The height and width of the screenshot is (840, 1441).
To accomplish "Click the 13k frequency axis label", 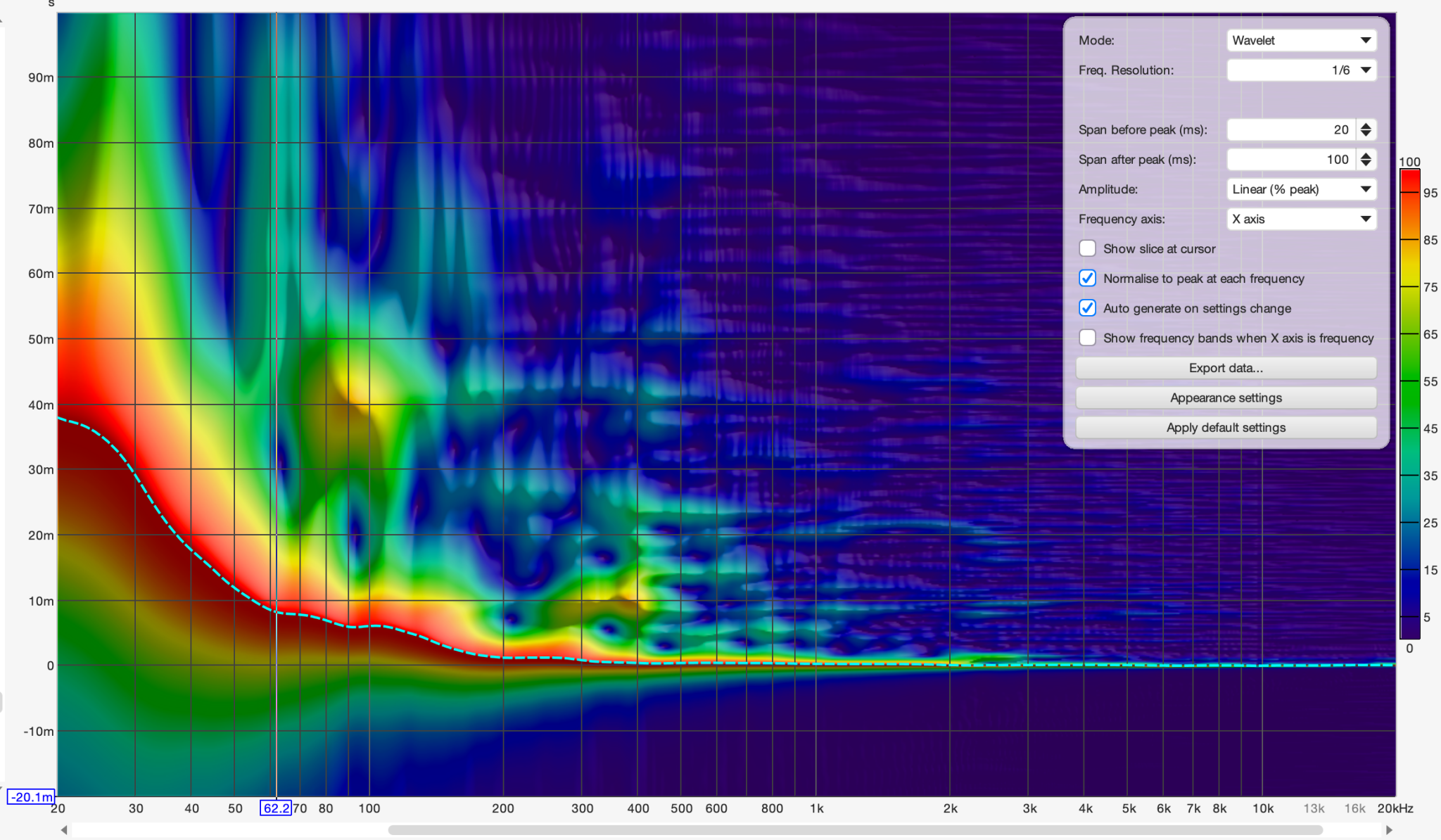I will tap(1314, 808).
